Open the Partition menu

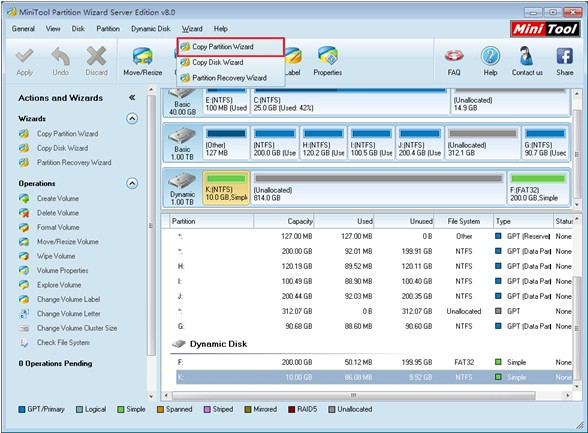point(108,28)
